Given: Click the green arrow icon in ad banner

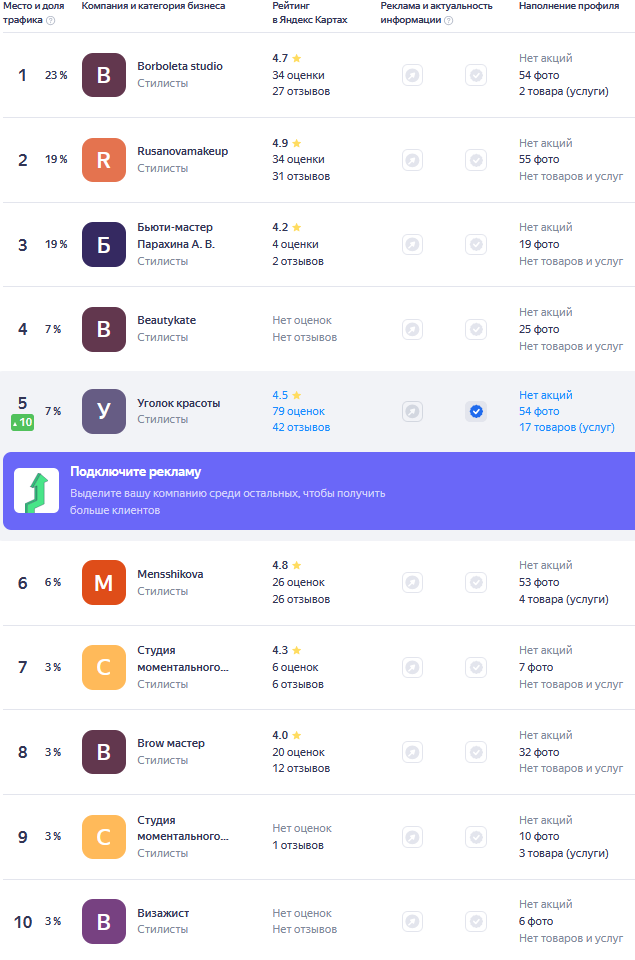Looking at the screenshot, I should pos(36,491).
